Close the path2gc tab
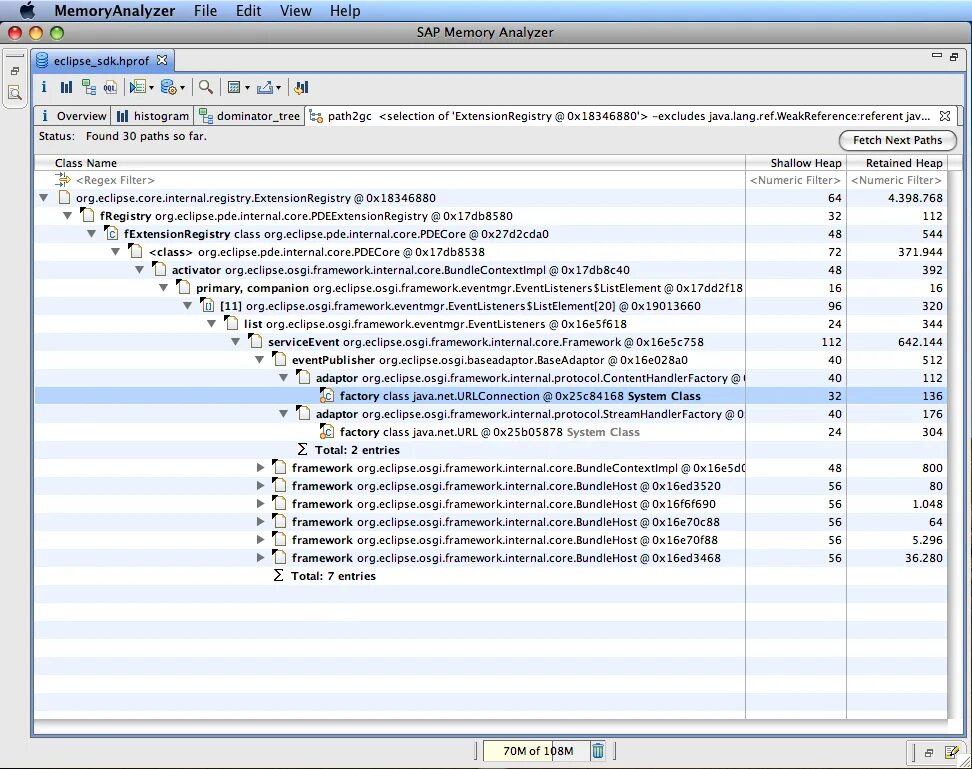This screenshot has height=769, width=972. (x=945, y=116)
